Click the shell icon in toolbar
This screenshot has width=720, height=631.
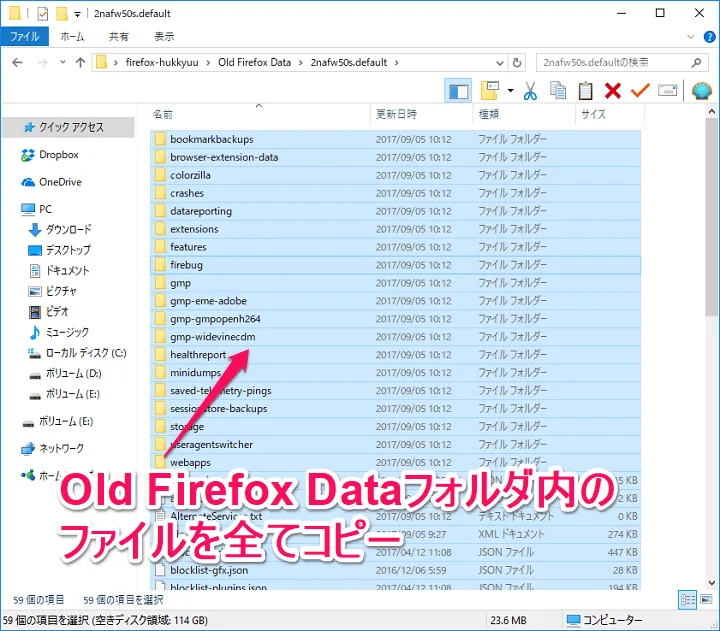(702, 90)
